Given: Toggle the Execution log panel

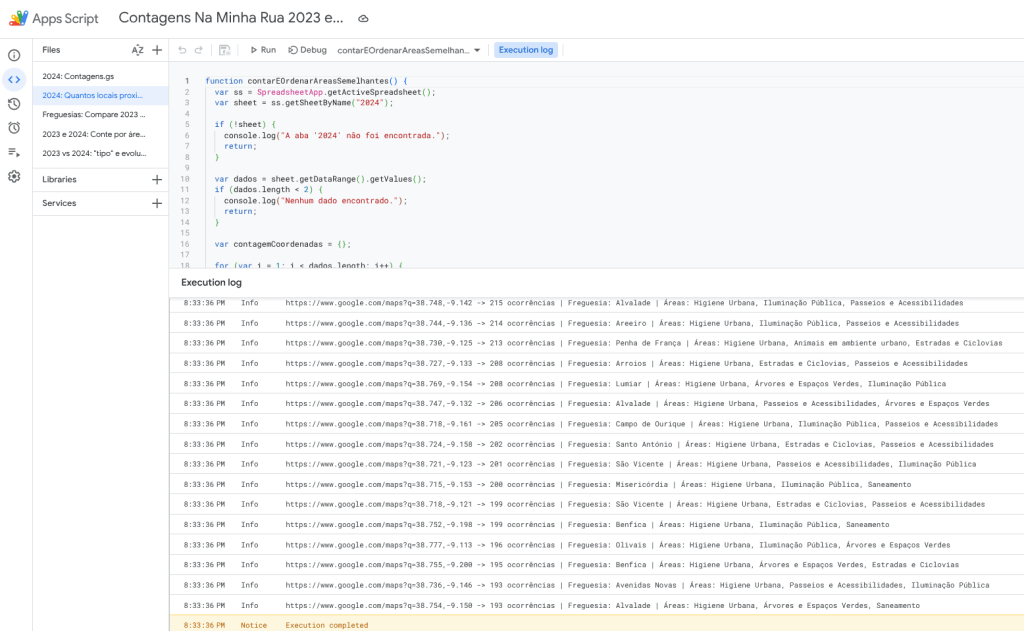Looking at the screenshot, I should click(x=525, y=50).
